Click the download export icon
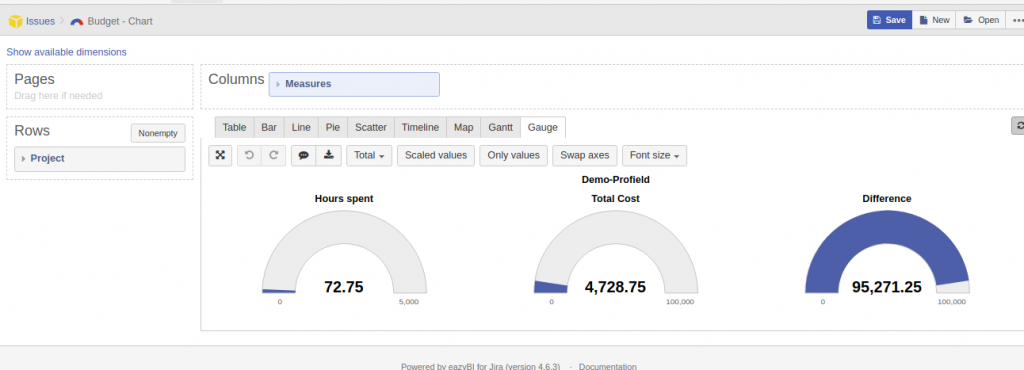Viewport: 1024px width, 370px height. coord(328,155)
